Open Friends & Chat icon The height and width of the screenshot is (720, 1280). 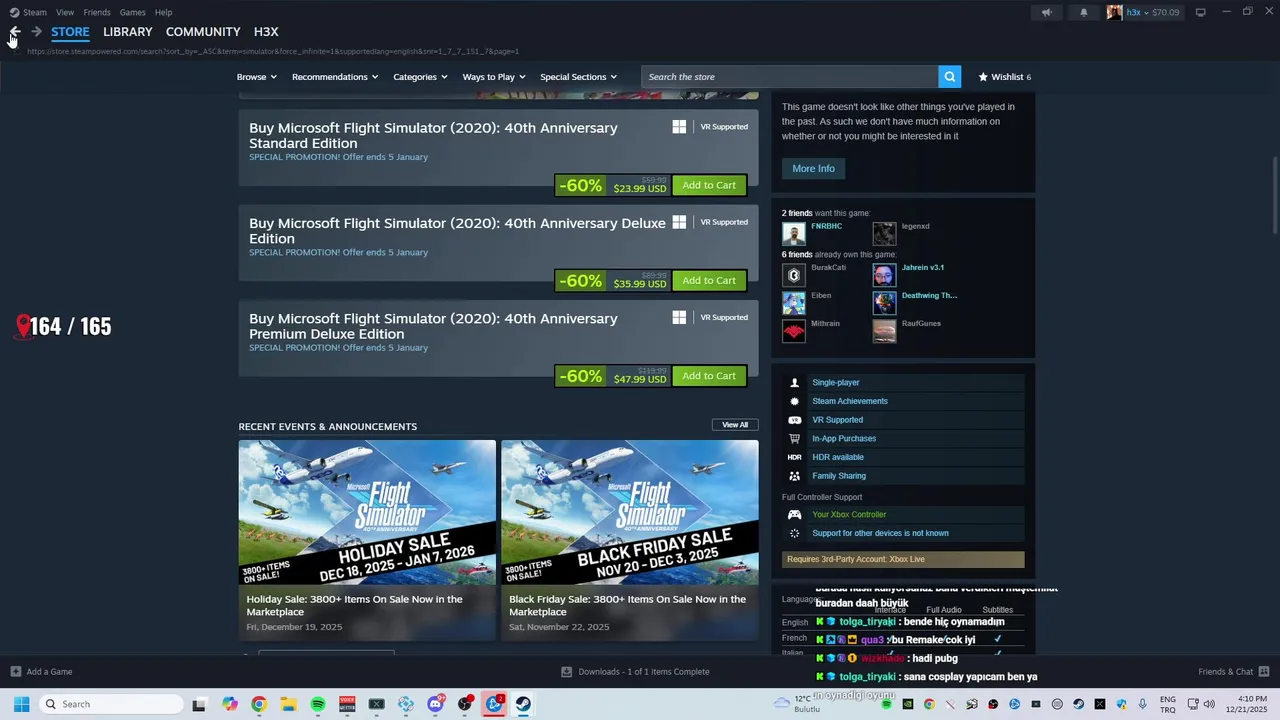(1264, 672)
